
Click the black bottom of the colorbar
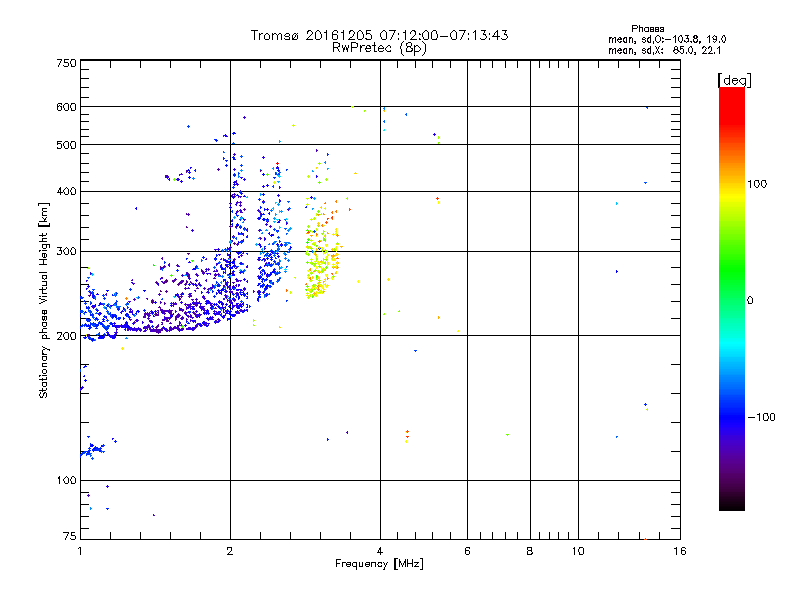(732, 503)
